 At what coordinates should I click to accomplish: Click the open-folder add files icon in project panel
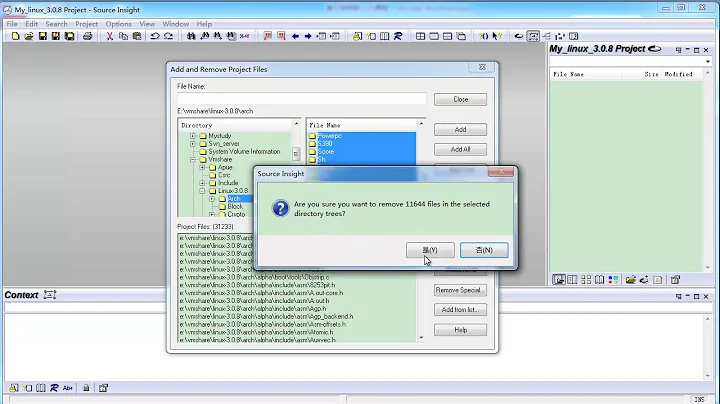click(630, 280)
